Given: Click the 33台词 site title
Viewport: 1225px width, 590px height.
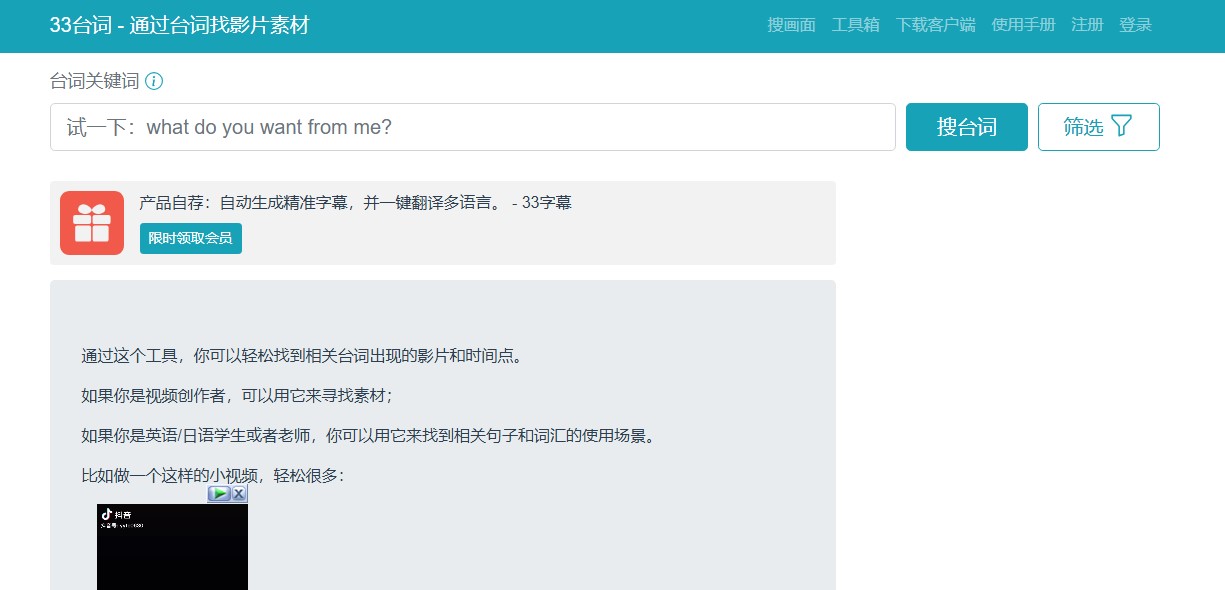Looking at the screenshot, I should (x=180, y=25).
